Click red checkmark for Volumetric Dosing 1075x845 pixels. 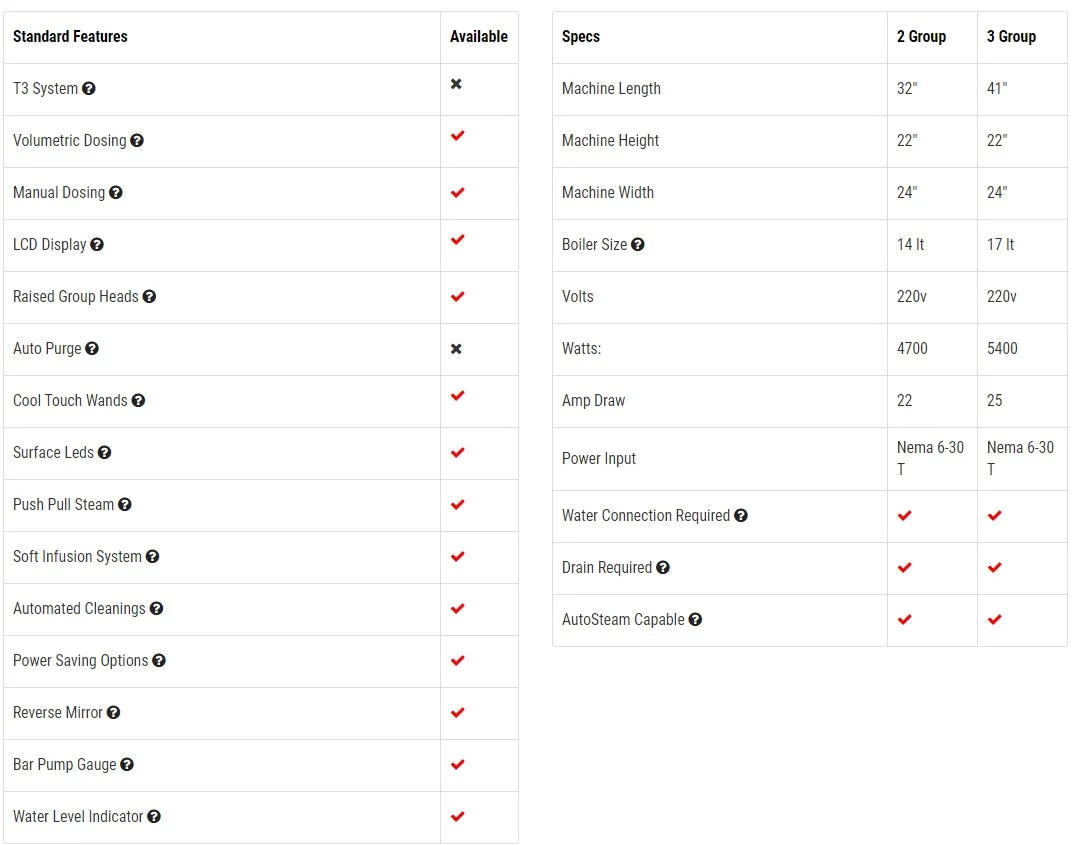[458, 136]
